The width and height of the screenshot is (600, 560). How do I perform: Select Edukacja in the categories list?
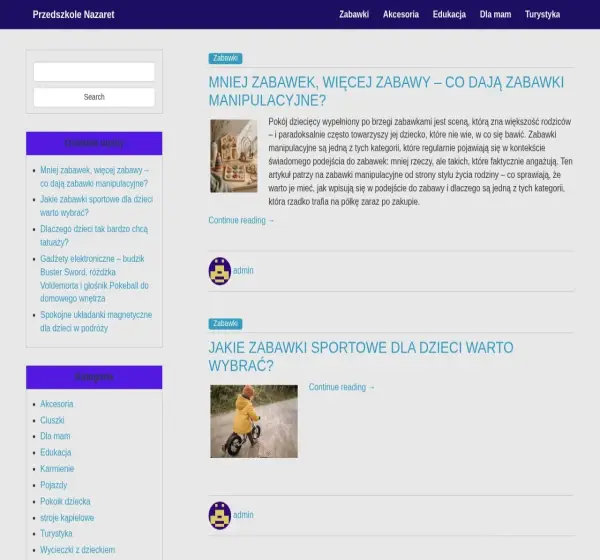point(55,452)
